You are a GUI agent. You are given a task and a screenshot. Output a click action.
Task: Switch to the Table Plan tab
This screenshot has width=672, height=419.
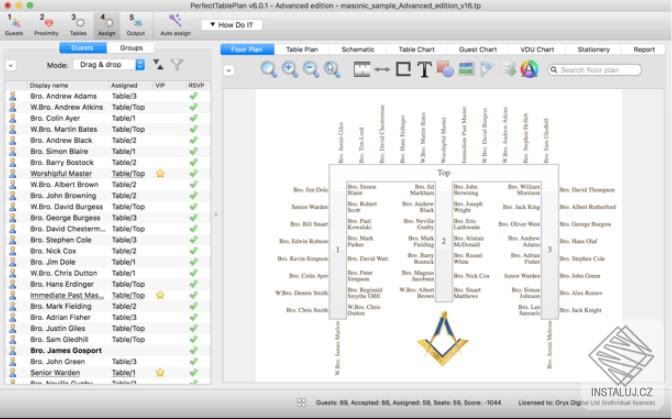click(x=302, y=49)
